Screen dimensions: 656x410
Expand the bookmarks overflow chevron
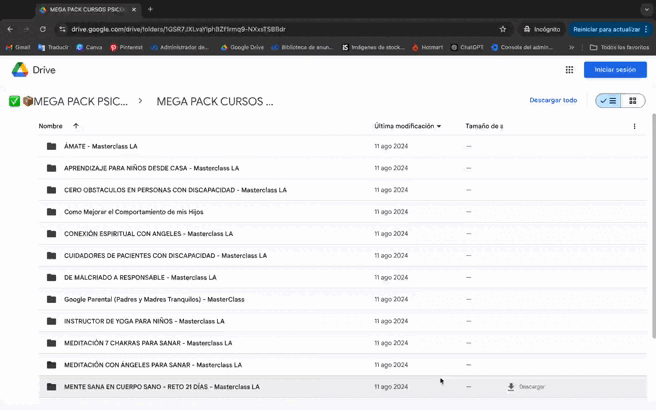tap(572, 47)
